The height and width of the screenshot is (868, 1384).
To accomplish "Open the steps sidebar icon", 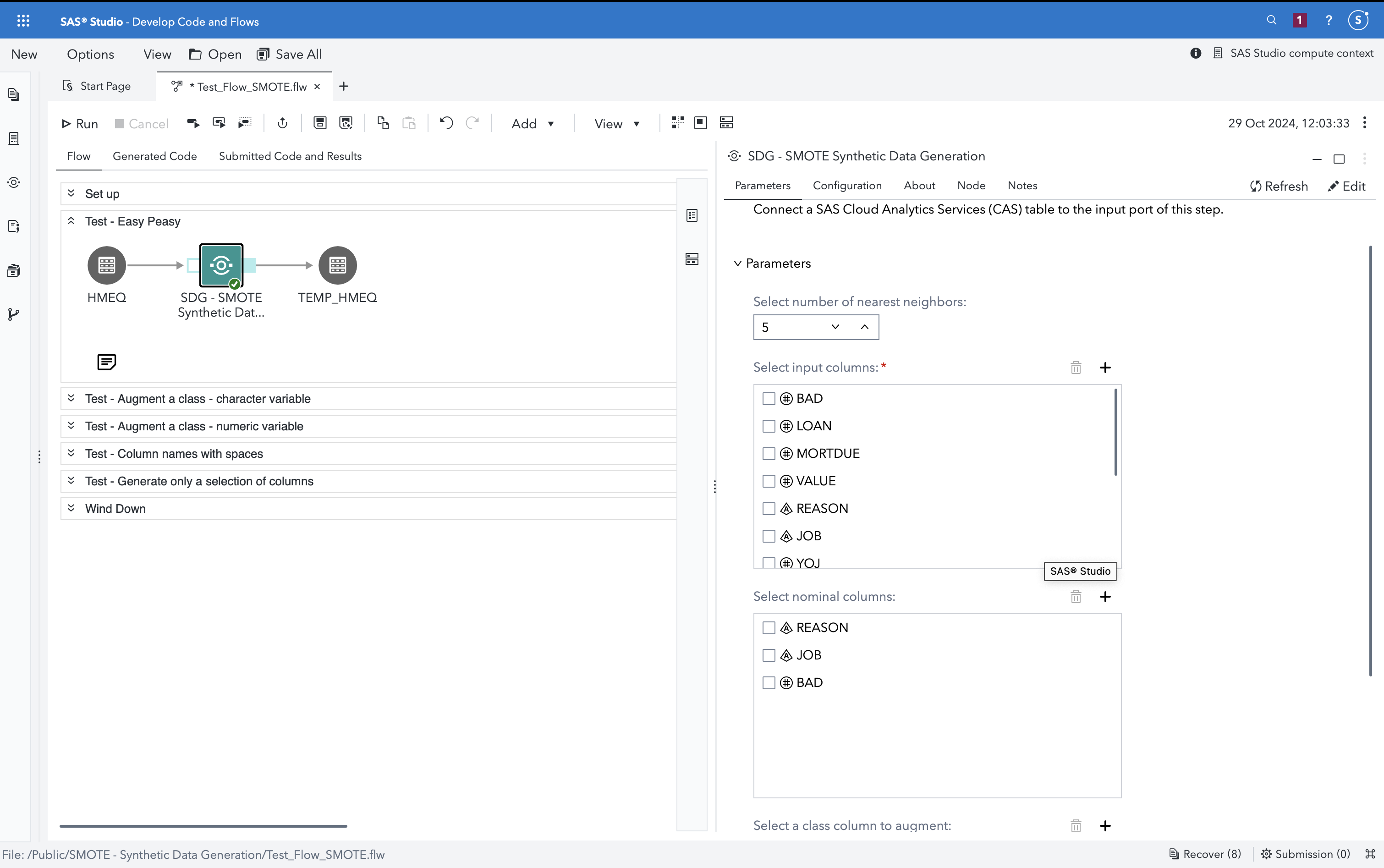I will coord(14,182).
